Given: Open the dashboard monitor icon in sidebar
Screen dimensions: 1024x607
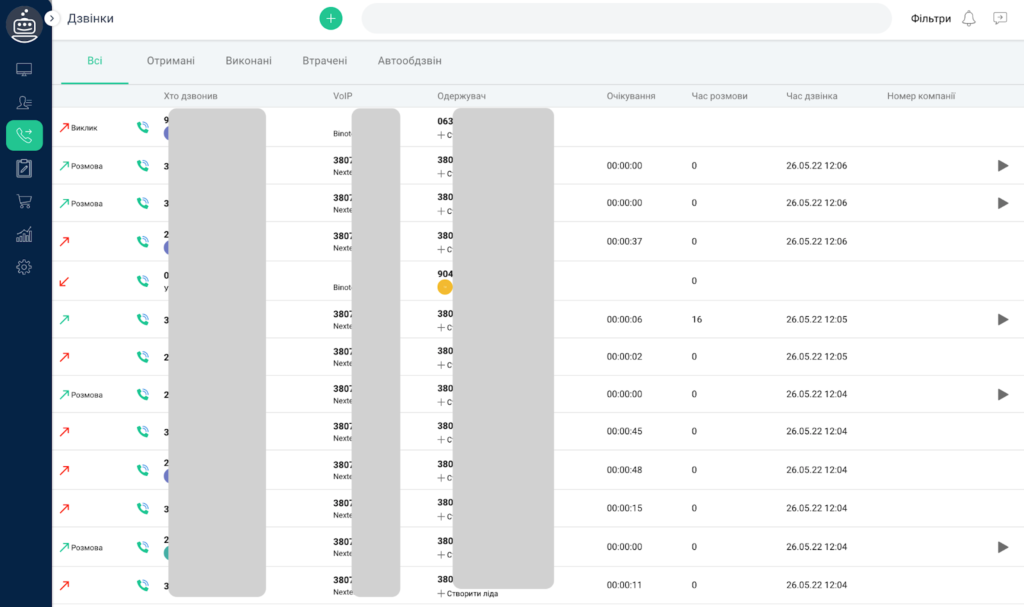Looking at the screenshot, I should coord(24,70).
